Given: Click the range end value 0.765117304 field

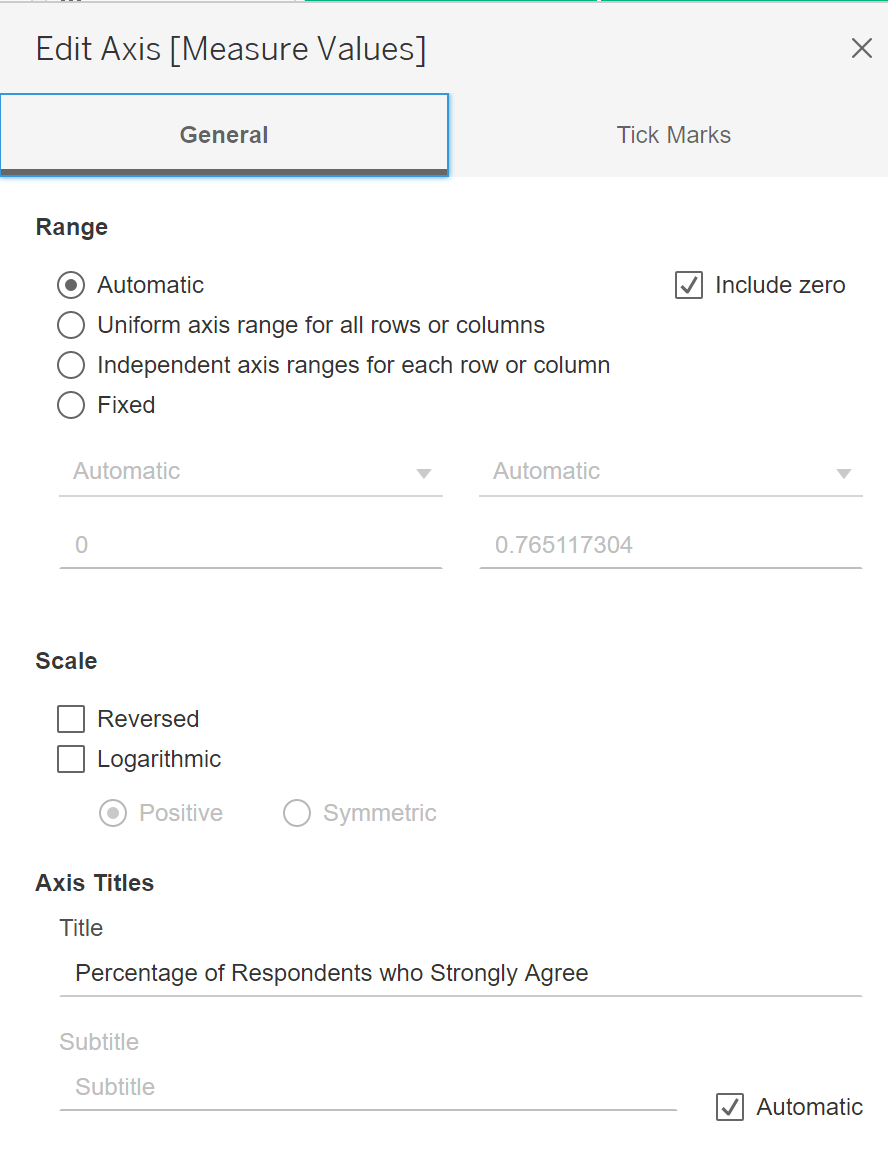Looking at the screenshot, I should click(x=670, y=546).
